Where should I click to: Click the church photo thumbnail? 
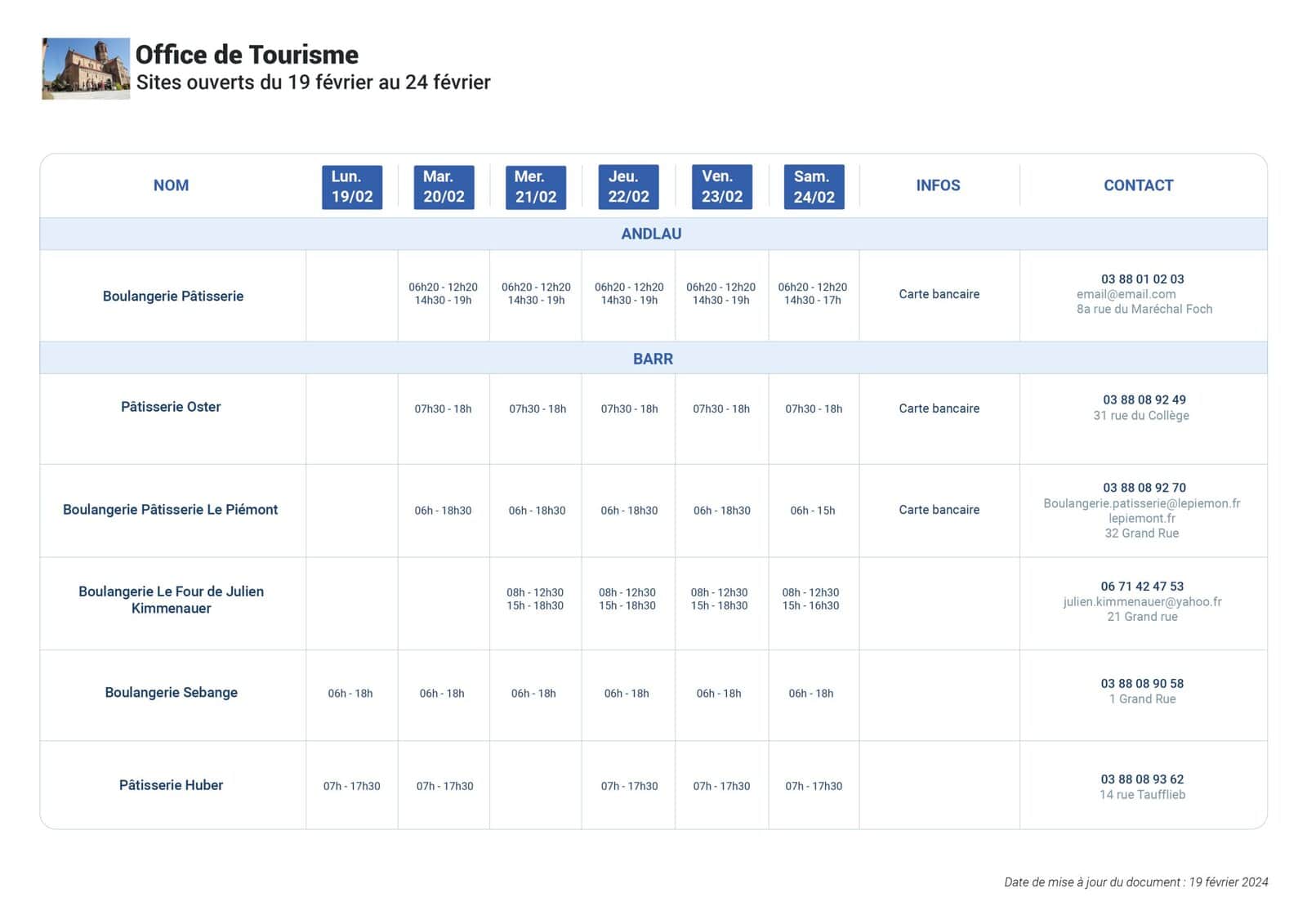(x=86, y=69)
